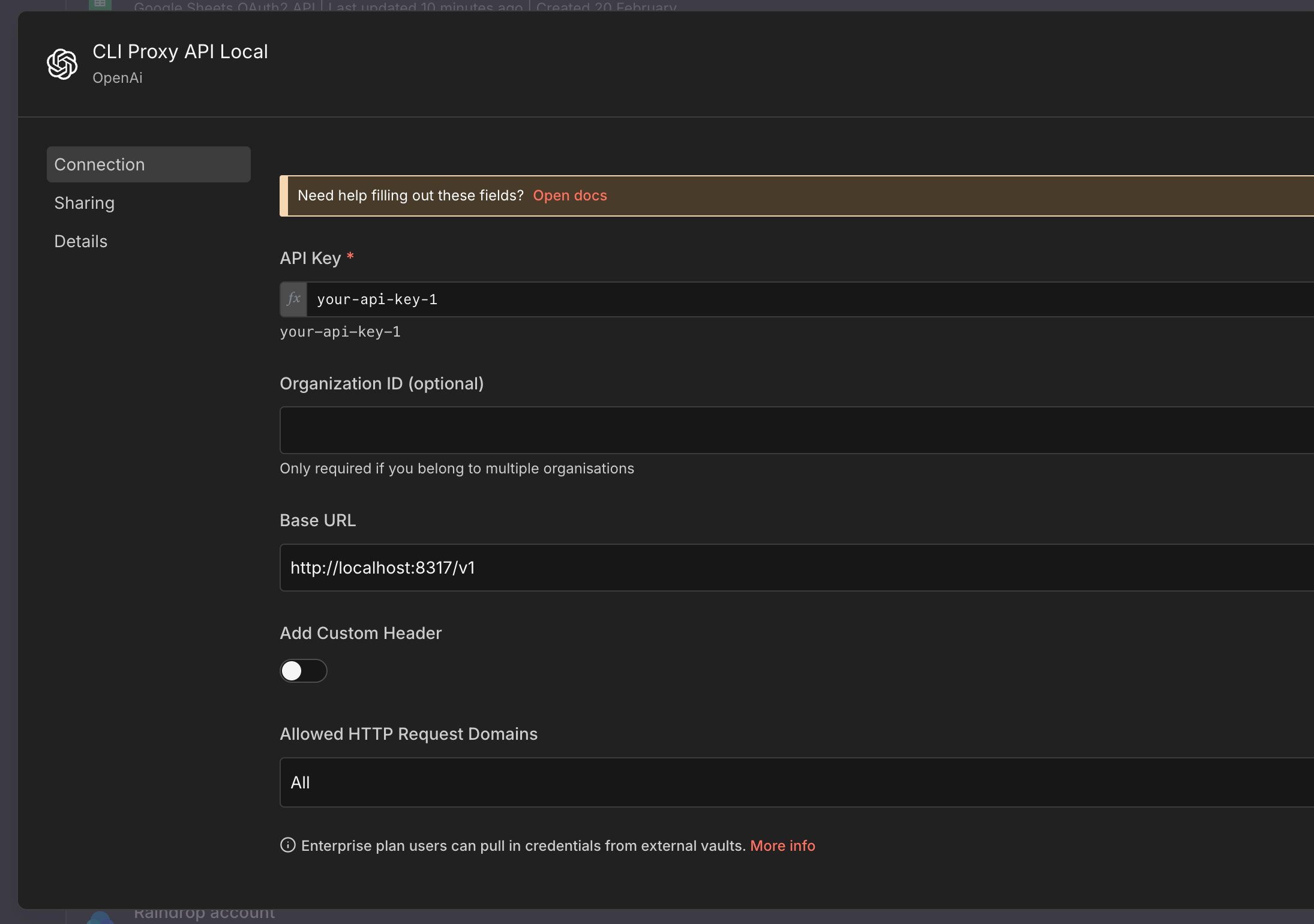Click the OpenAi subtitle under the credential name
The width and height of the screenshot is (1314, 924).
click(x=118, y=78)
